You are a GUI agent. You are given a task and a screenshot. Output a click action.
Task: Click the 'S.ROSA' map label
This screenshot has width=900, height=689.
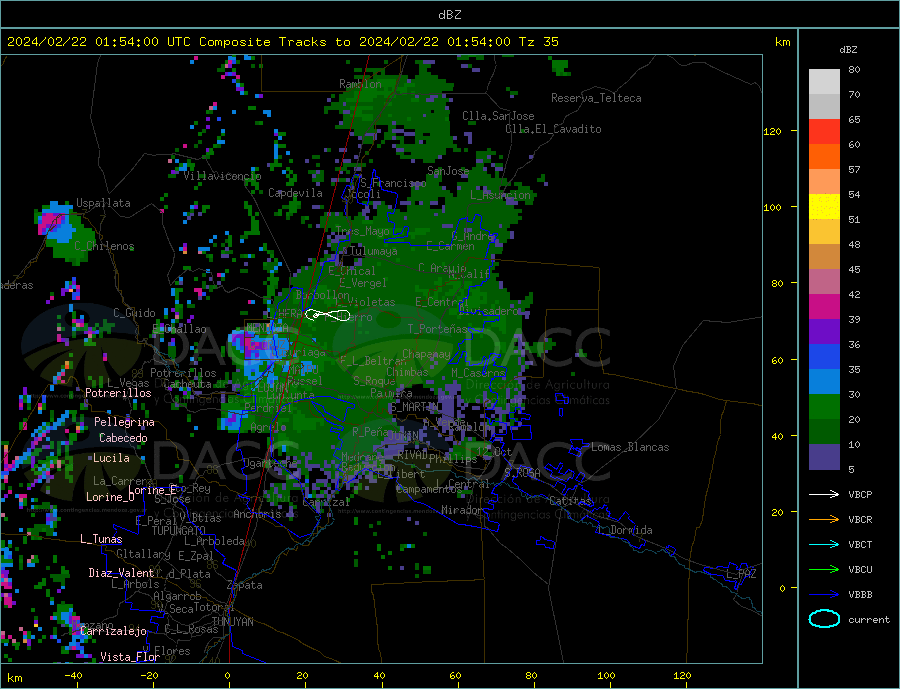click(x=522, y=473)
